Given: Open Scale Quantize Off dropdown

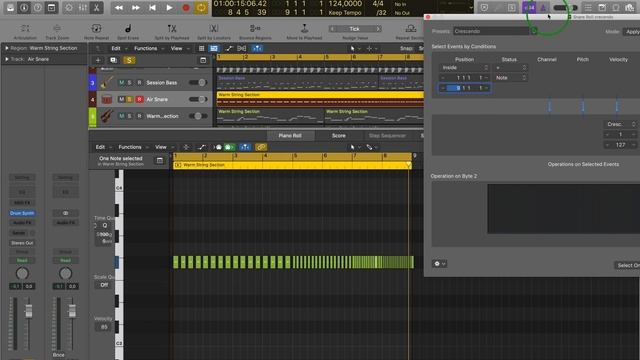Looking at the screenshot, I should (x=104, y=285).
